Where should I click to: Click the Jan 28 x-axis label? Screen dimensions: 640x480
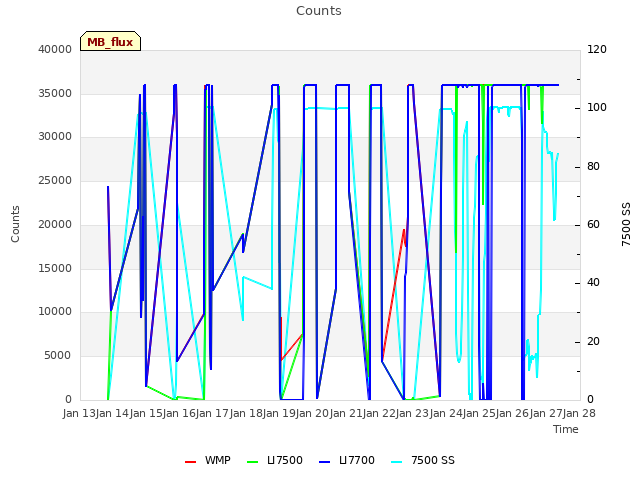[579, 413]
